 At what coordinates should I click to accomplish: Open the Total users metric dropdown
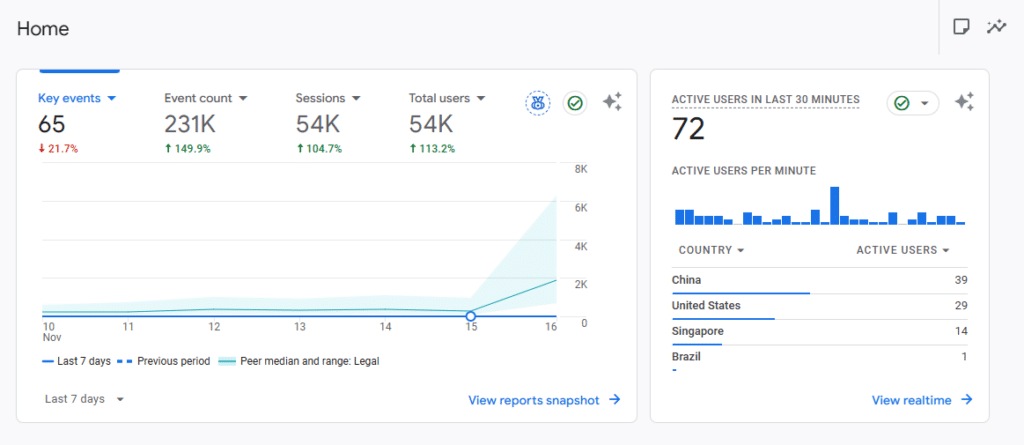[447, 98]
